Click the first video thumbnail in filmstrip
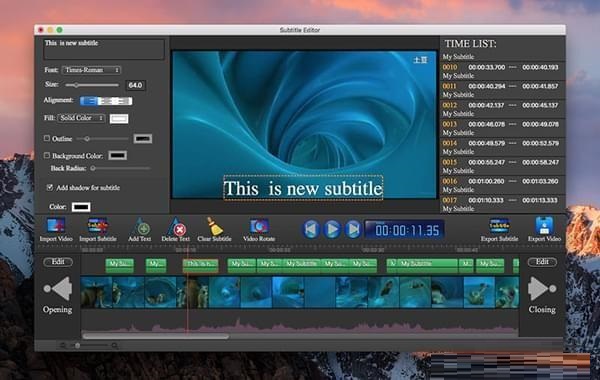This screenshot has height=380, width=600. point(96,293)
